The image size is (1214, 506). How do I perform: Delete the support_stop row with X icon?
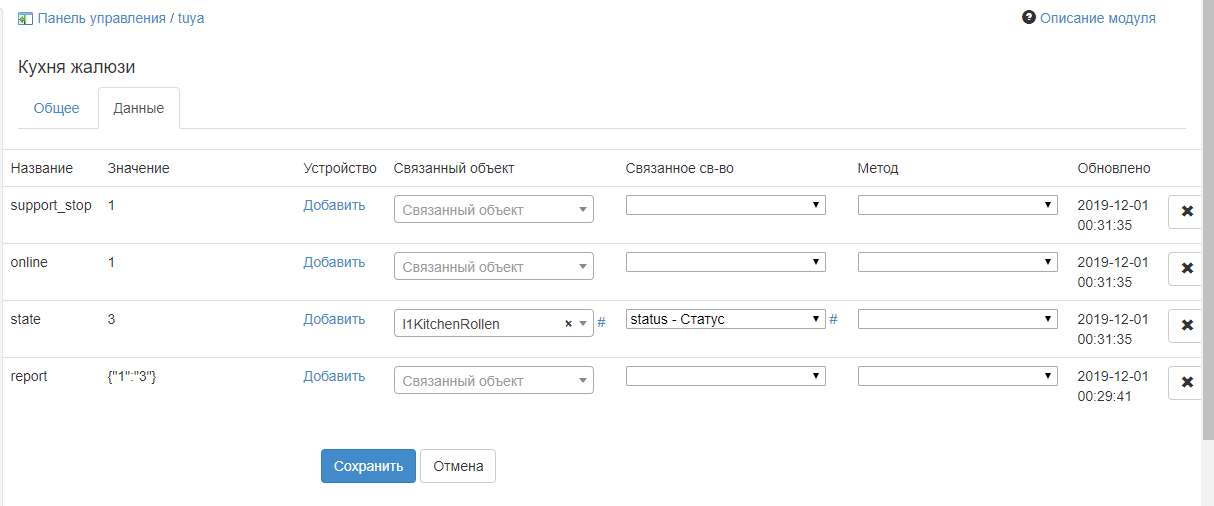(x=1187, y=211)
